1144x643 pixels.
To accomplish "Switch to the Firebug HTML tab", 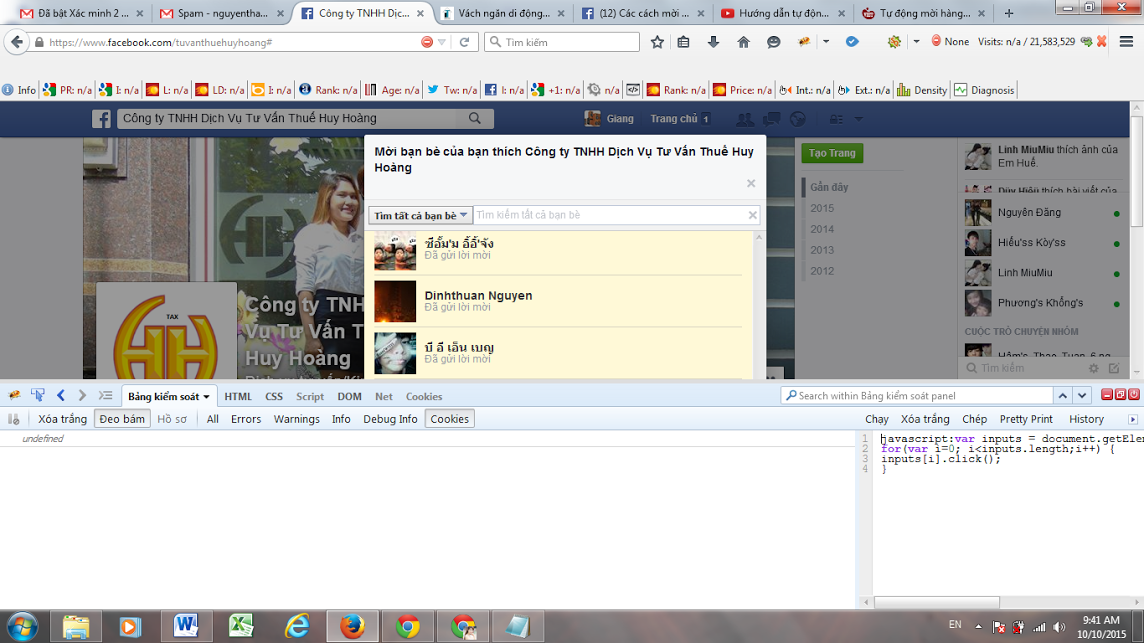I will [x=238, y=396].
